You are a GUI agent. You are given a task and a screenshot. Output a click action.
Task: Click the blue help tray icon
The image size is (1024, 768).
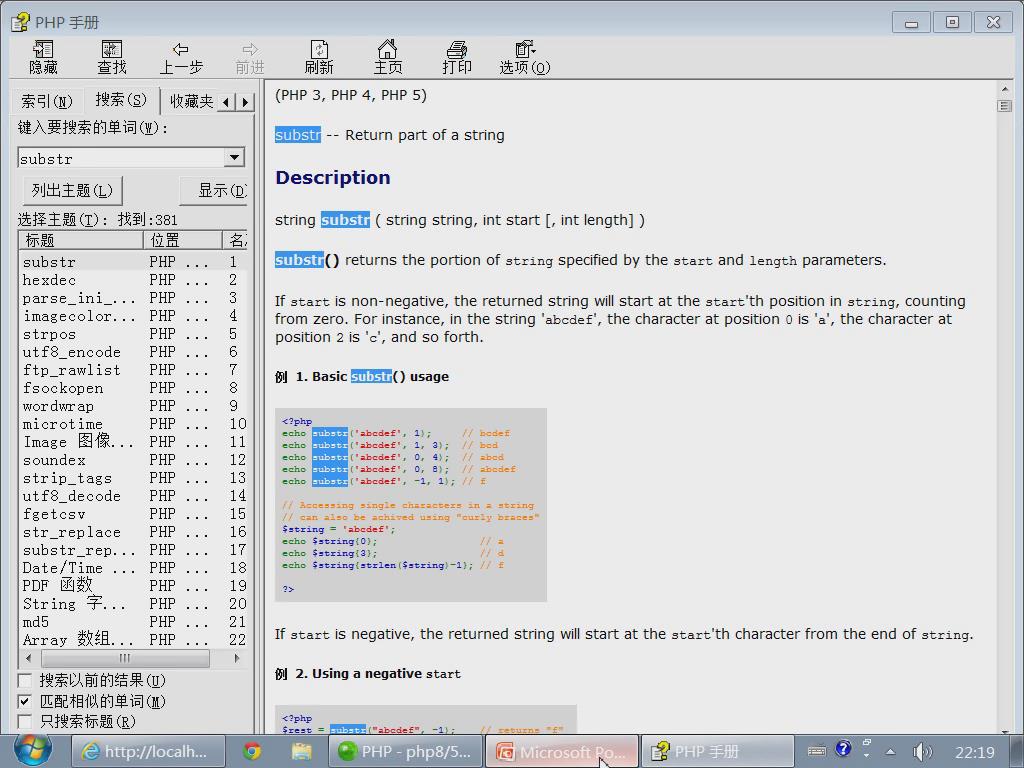coord(843,748)
